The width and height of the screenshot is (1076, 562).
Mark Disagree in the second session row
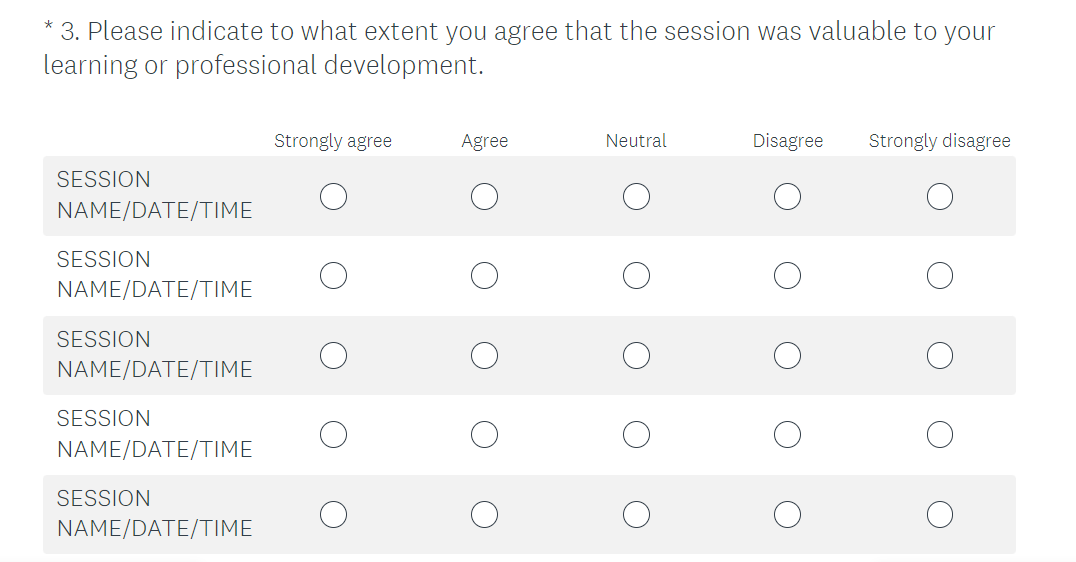787,275
